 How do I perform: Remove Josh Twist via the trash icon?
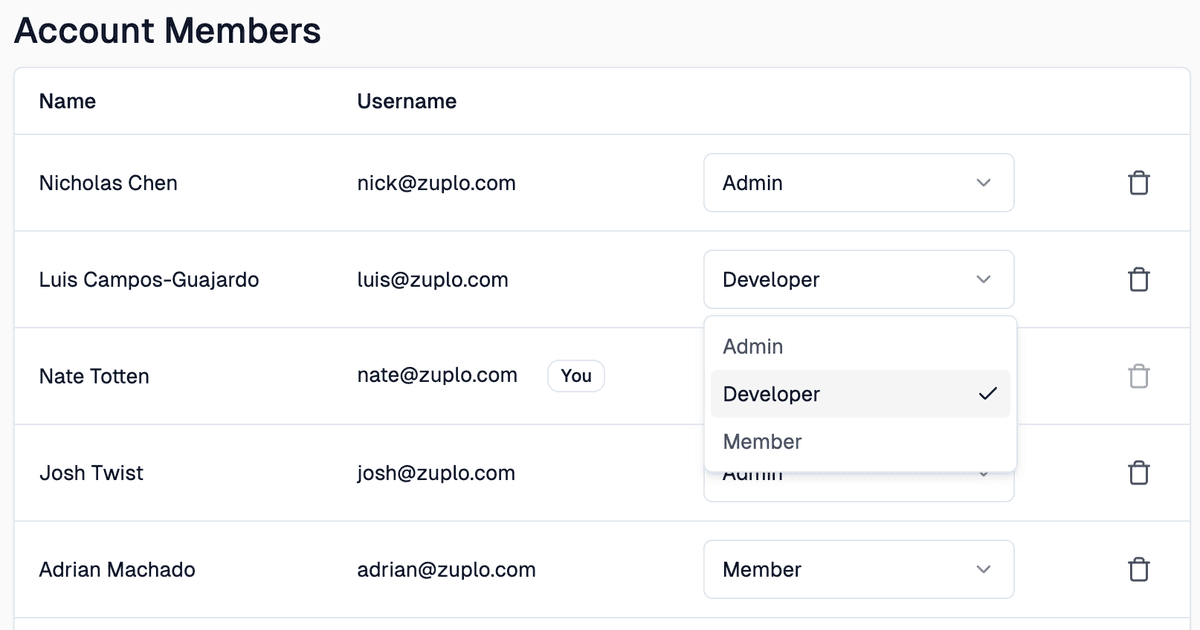[1138, 473]
